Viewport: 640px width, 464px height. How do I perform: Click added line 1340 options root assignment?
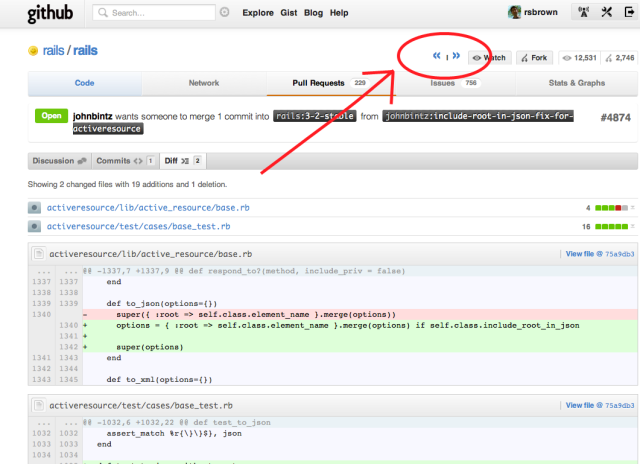coord(333,326)
